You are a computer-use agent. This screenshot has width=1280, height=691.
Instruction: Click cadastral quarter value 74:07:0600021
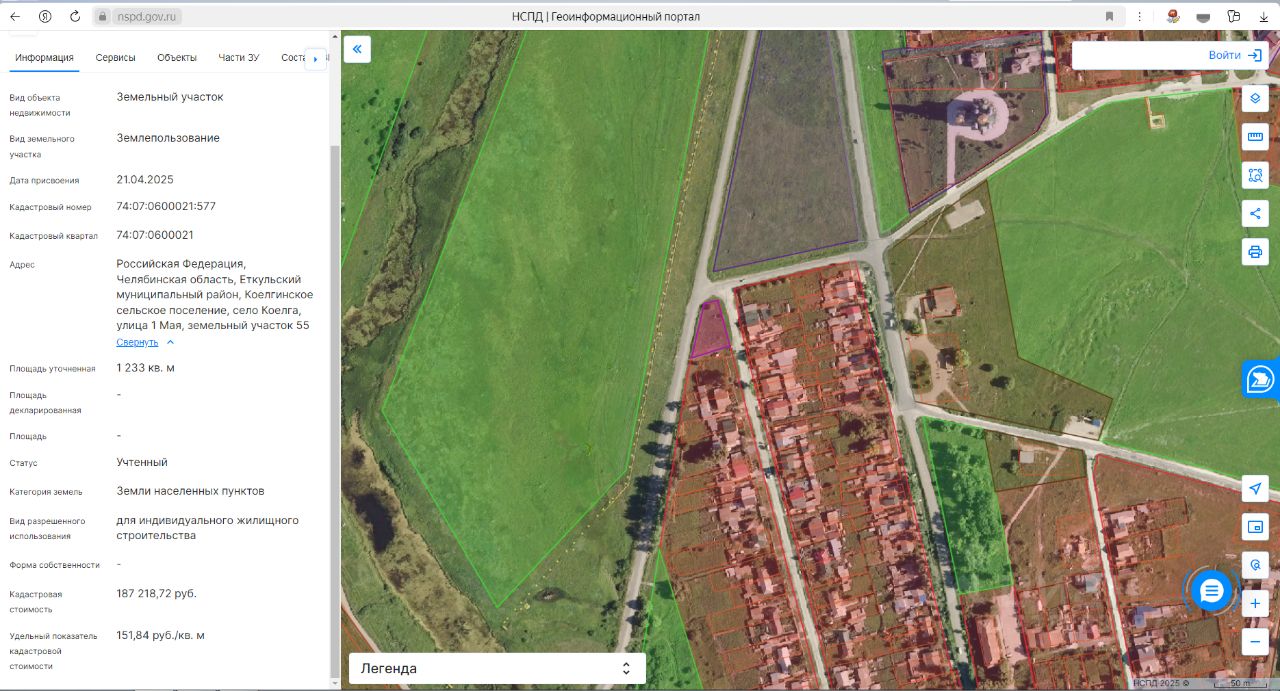155,236
